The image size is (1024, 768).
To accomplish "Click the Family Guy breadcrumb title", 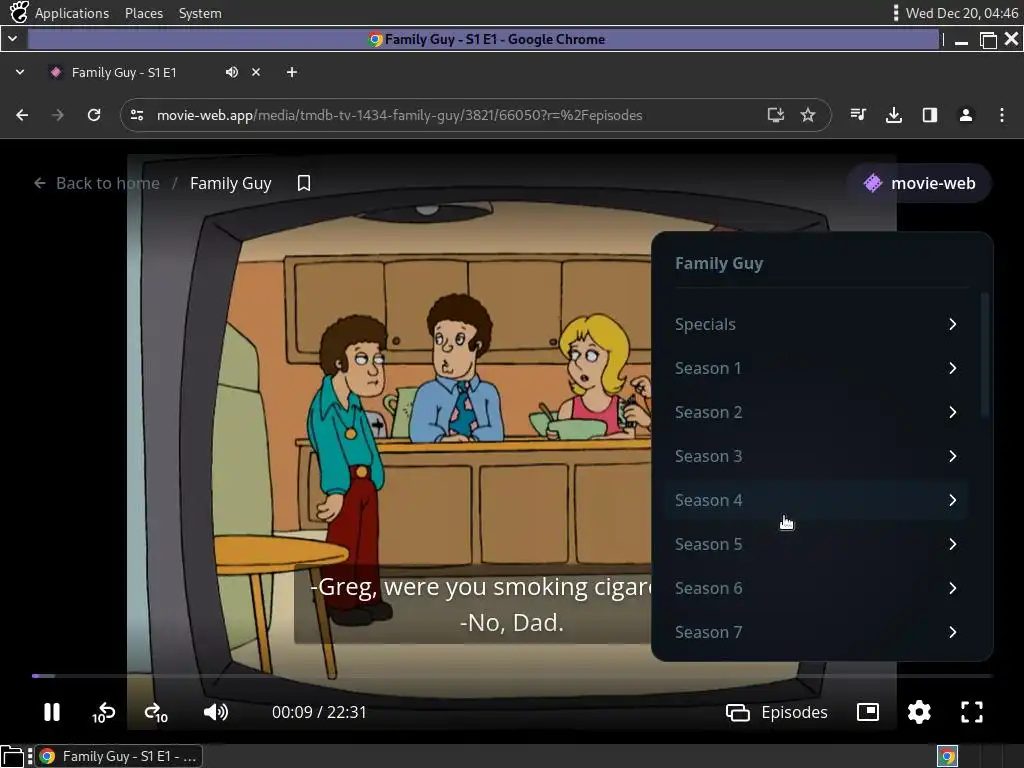I will (231, 183).
